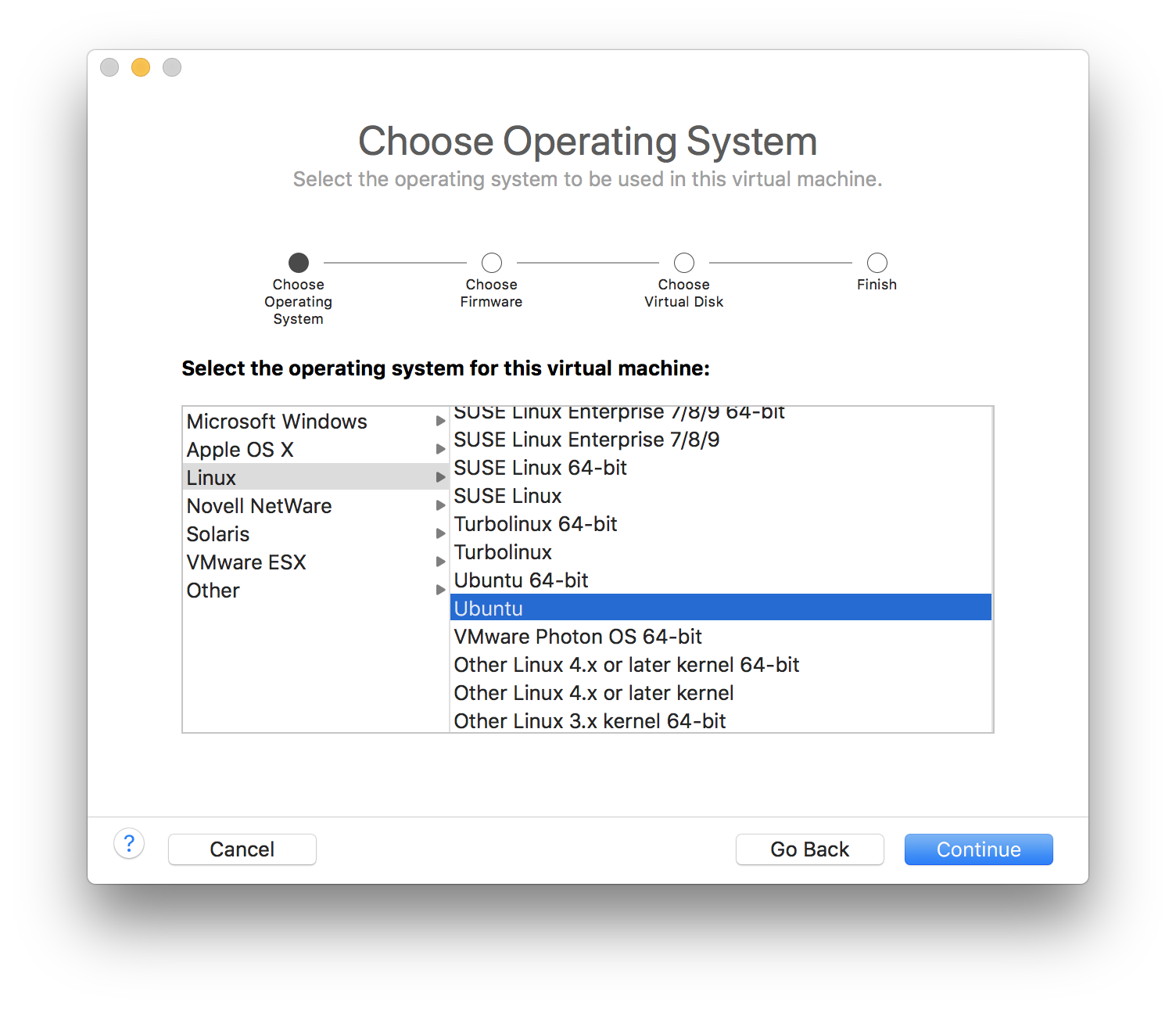
Task: Expand the Solaris category arrow
Action: click(x=440, y=534)
